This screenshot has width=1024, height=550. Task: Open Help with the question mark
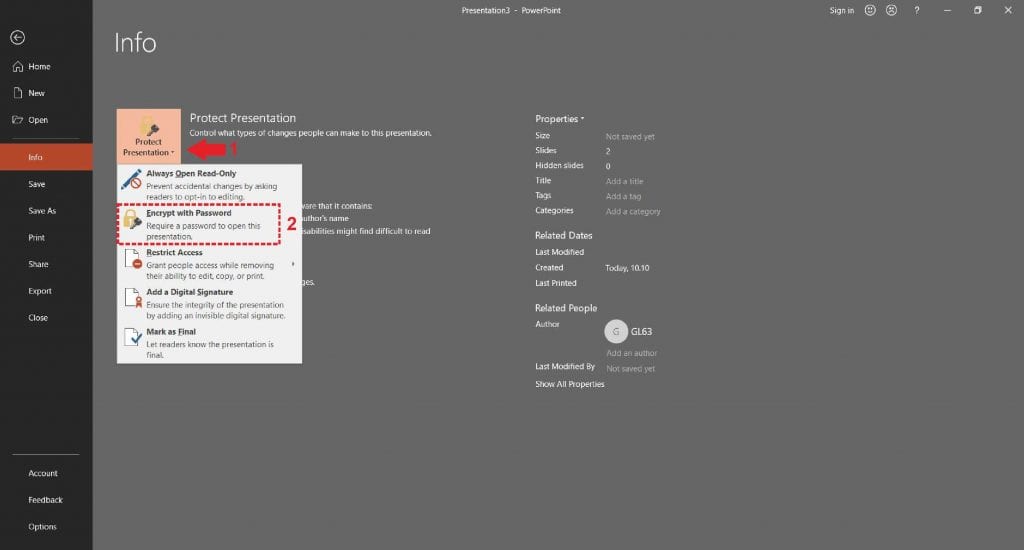[917, 10]
